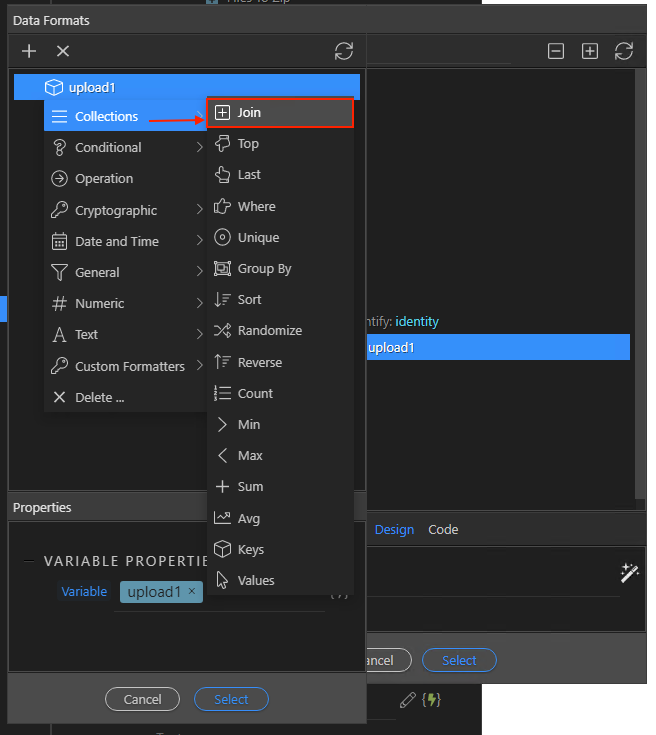
Task: Switch to the Code tab
Action: point(443,530)
